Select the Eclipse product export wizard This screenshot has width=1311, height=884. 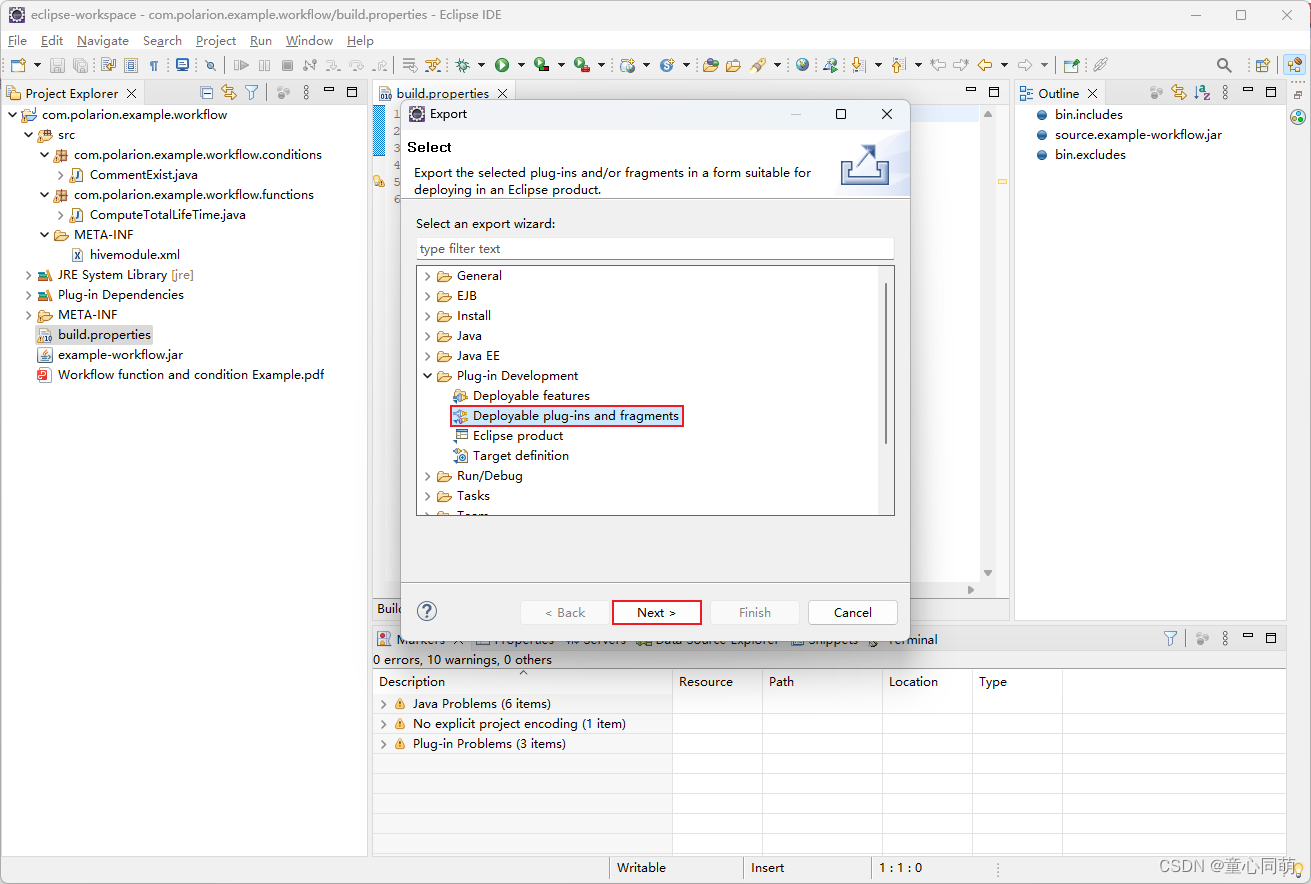coord(509,436)
